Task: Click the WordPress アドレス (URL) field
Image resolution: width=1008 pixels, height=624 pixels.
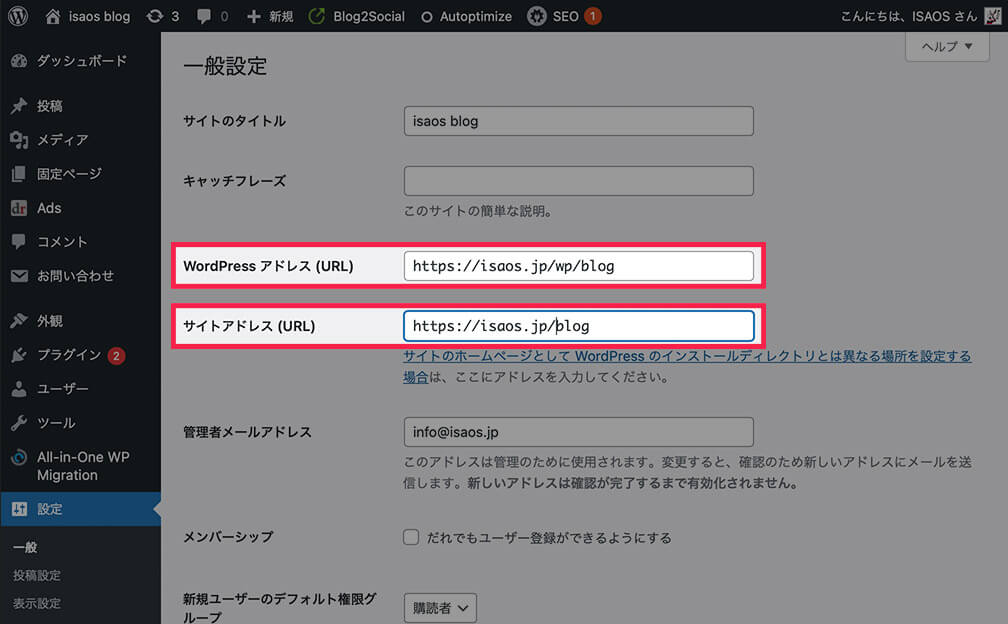Action: coord(579,265)
